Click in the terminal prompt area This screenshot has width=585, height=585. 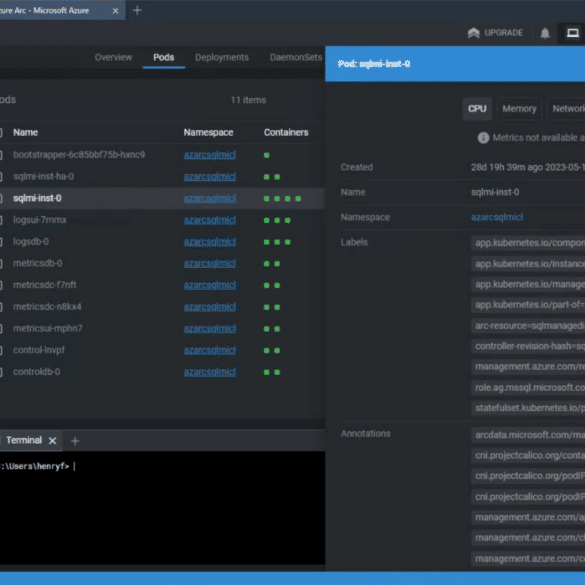pyautogui.click(x=162, y=507)
